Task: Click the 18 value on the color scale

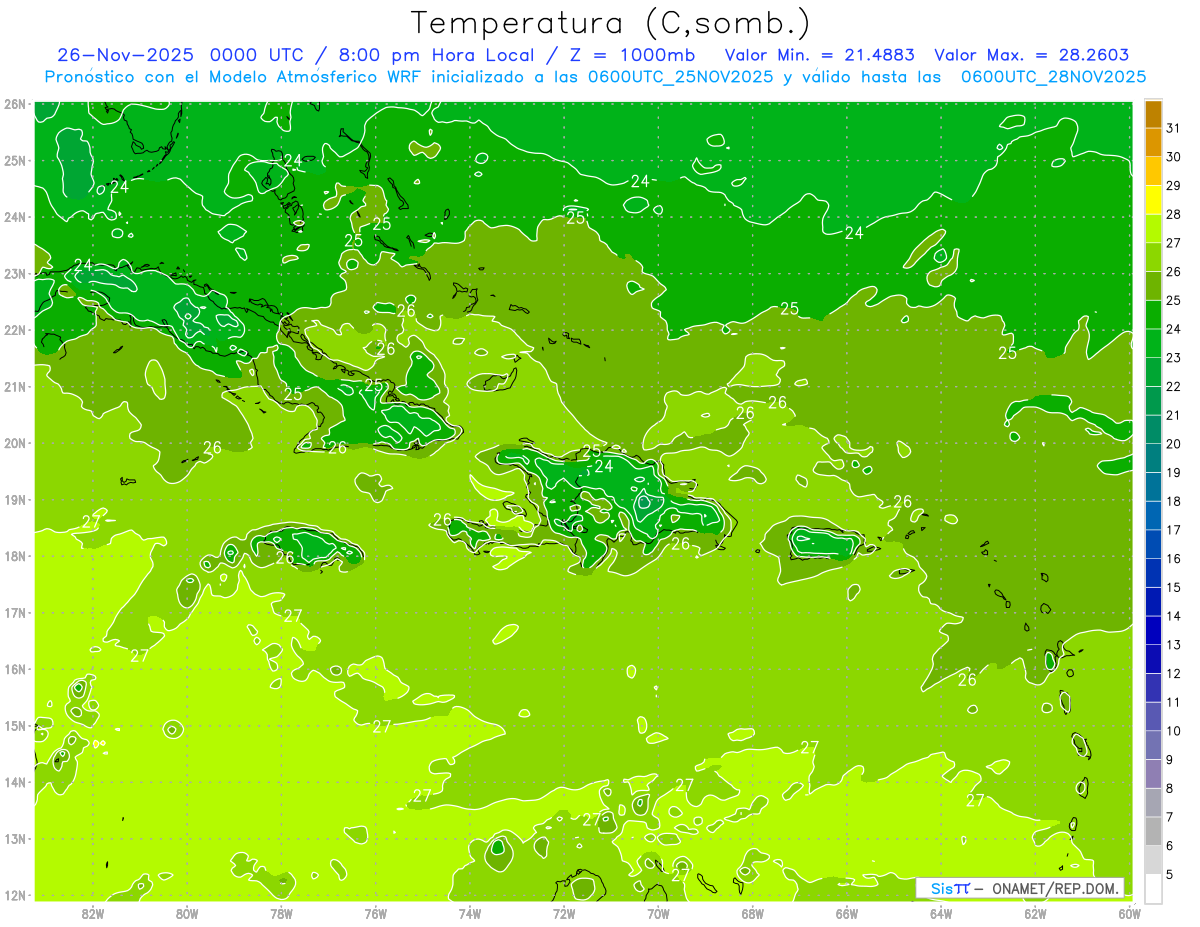Action: click(x=1173, y=501)
